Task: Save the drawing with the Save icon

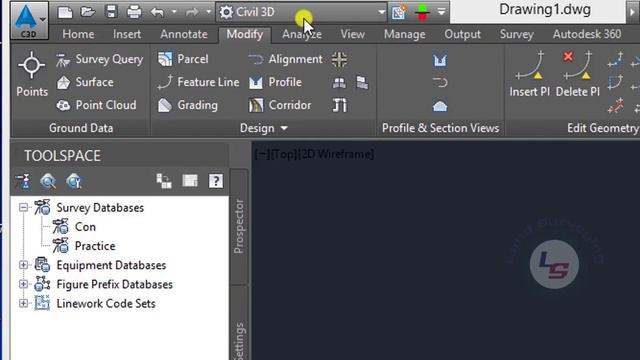Action: [x=111, y=12]
